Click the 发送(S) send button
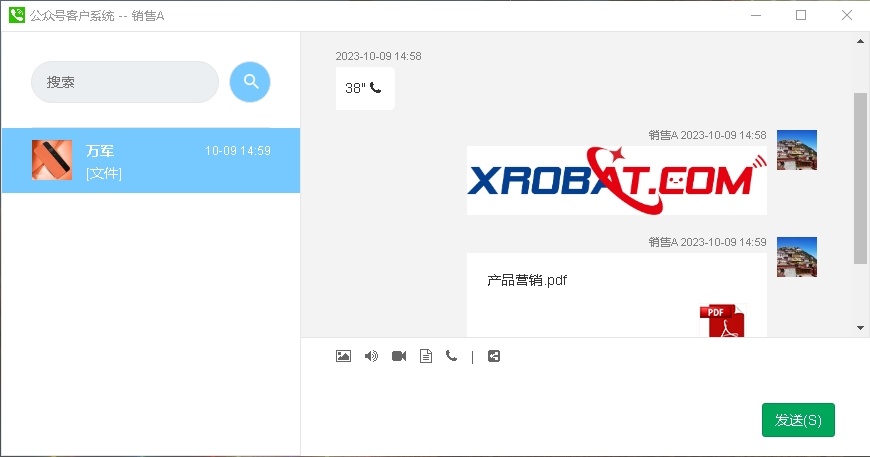This screenshot has width=870, height=457. (798, 420)
